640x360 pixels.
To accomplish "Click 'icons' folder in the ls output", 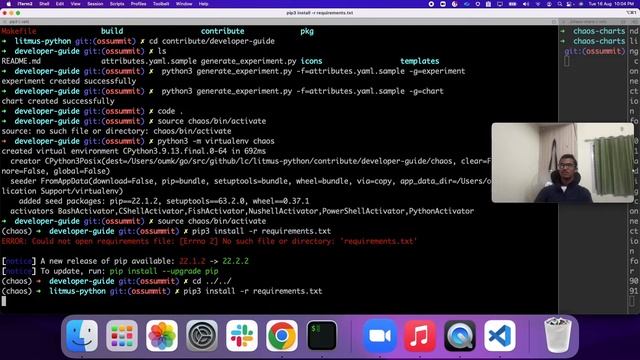I will (311, 61).
